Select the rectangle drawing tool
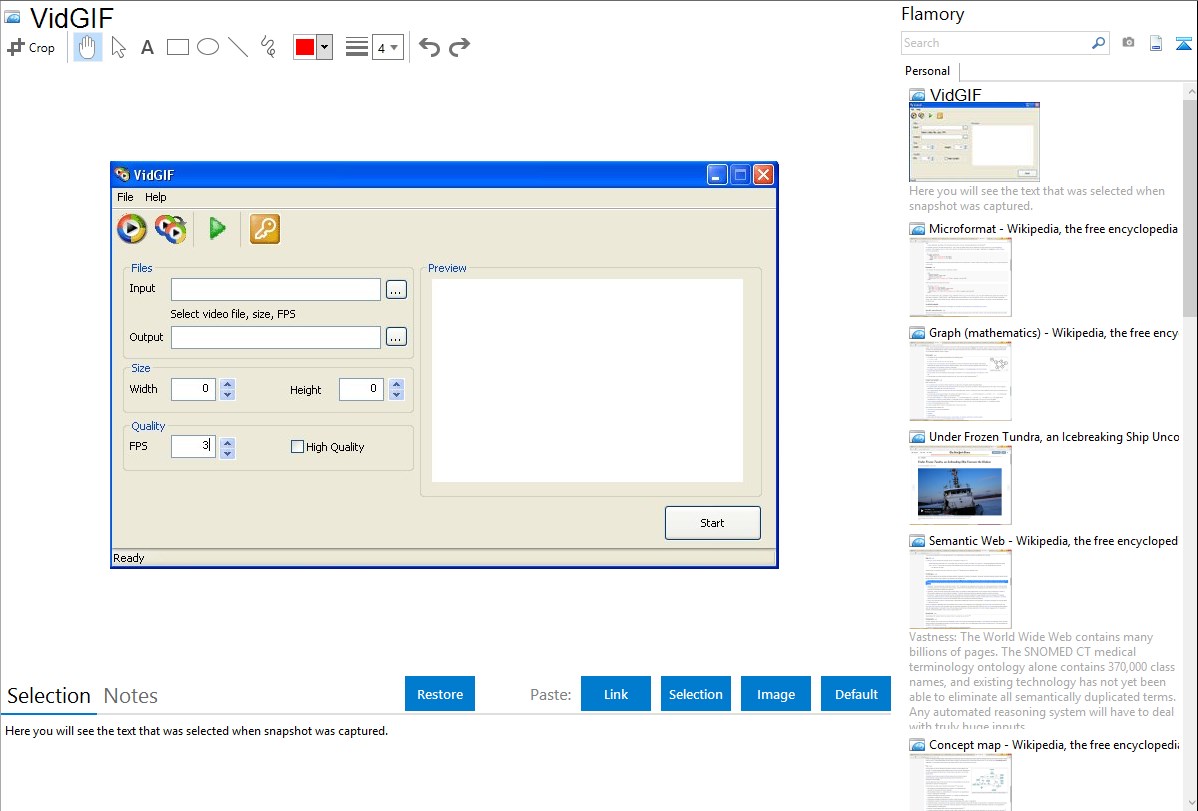 (177, 47)
